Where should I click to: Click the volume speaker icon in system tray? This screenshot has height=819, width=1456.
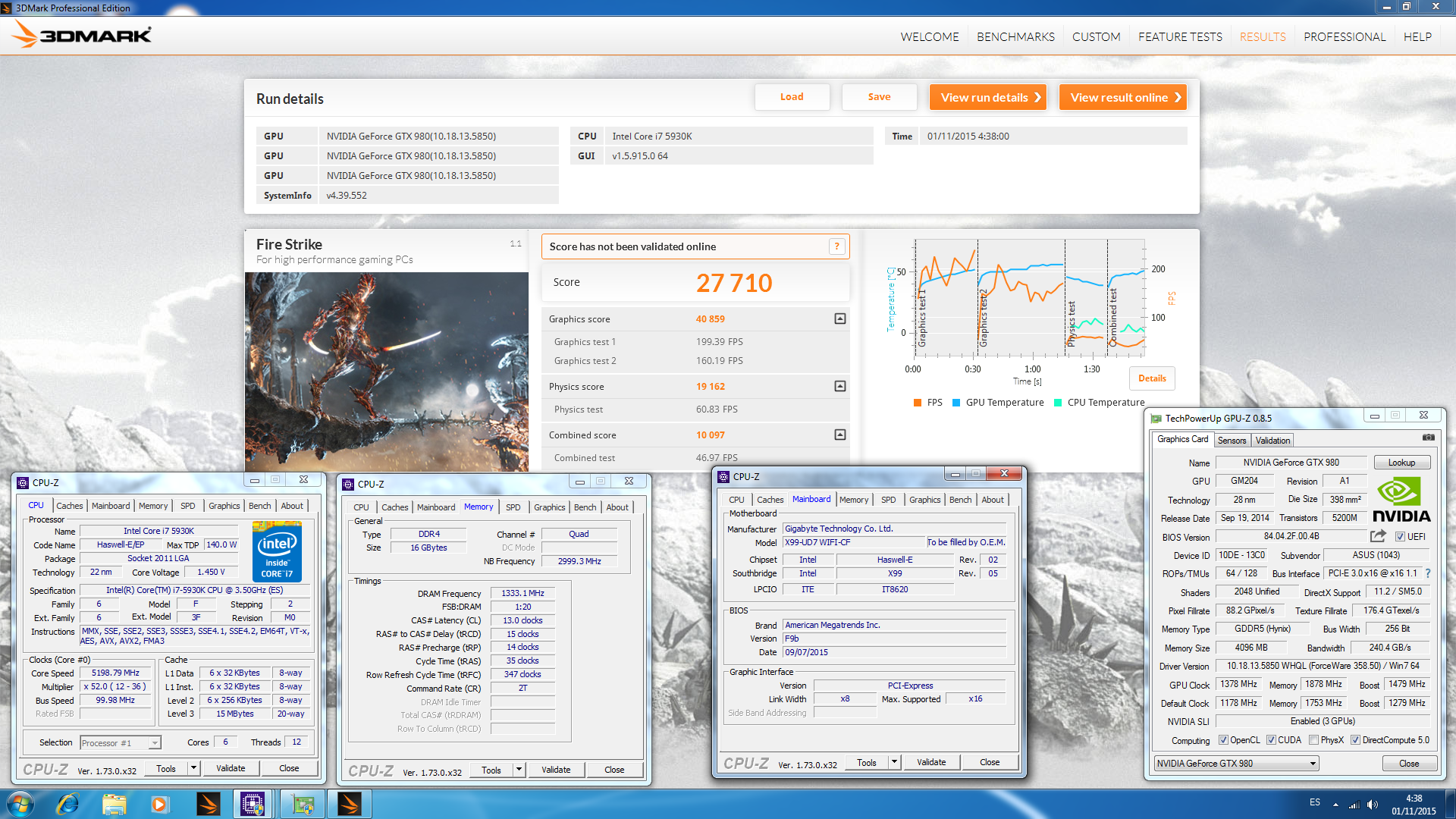(1373, 805)
